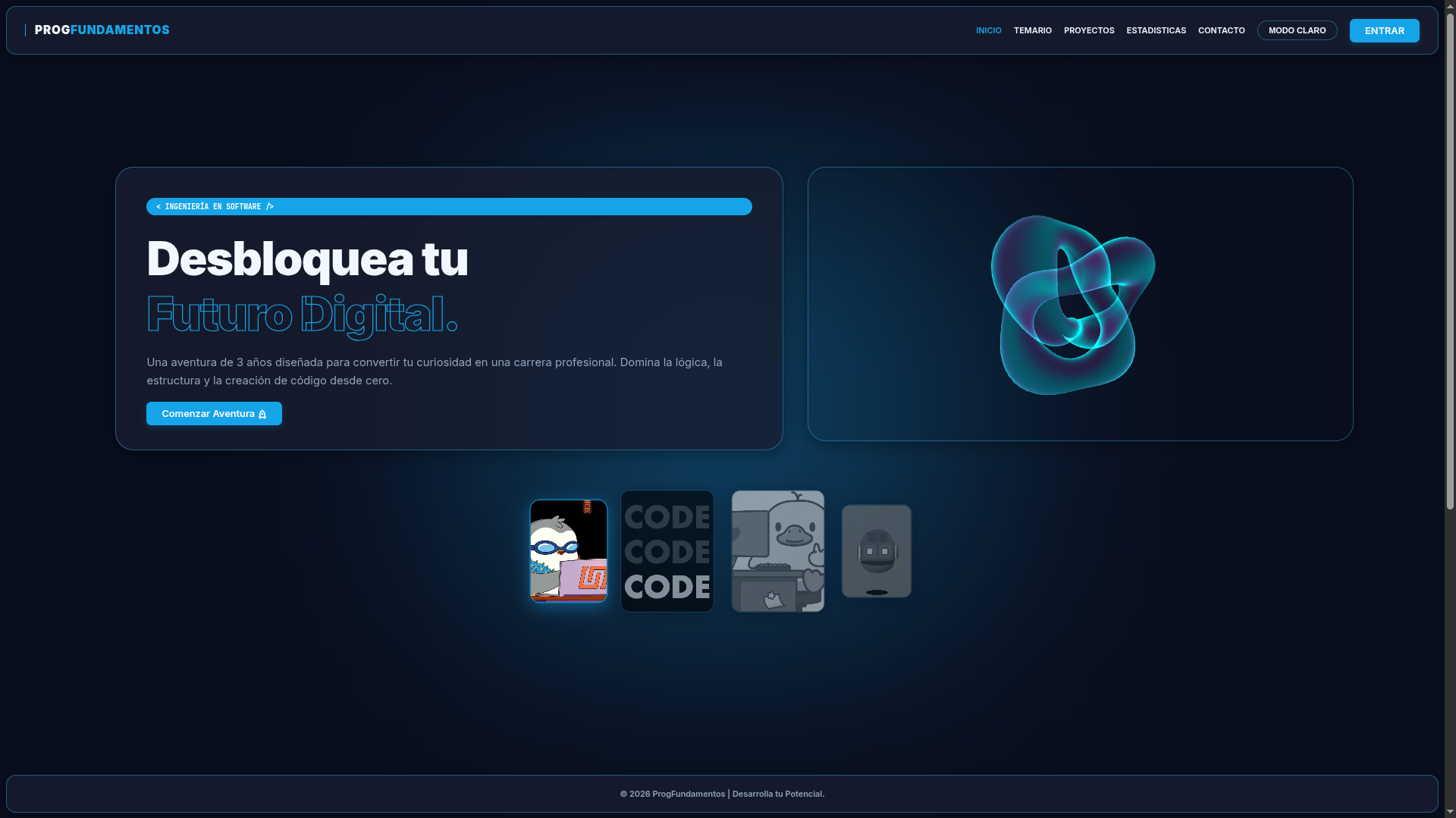
Task: Go to the TEMARIO section
Action: click(x=1032, y=30)
